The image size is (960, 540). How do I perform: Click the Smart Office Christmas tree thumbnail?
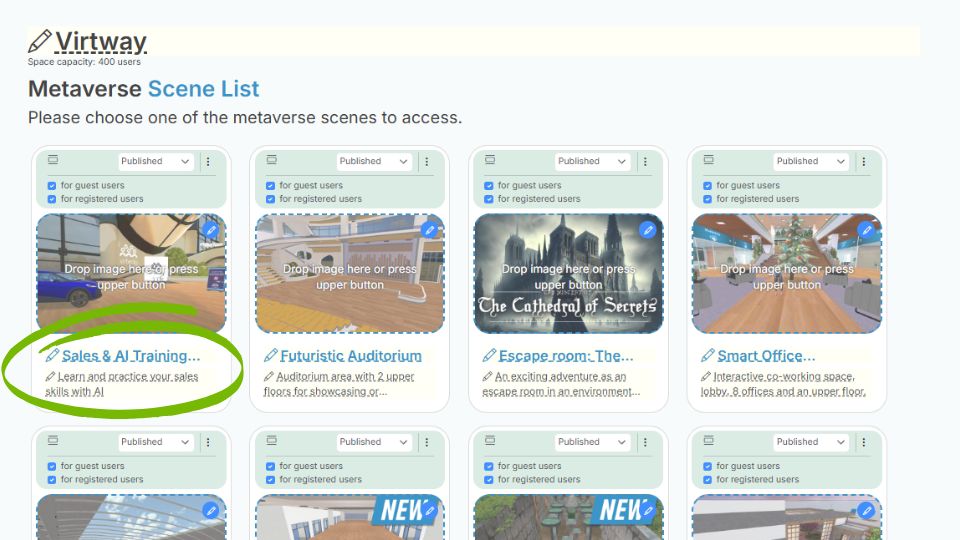point(787,273)
